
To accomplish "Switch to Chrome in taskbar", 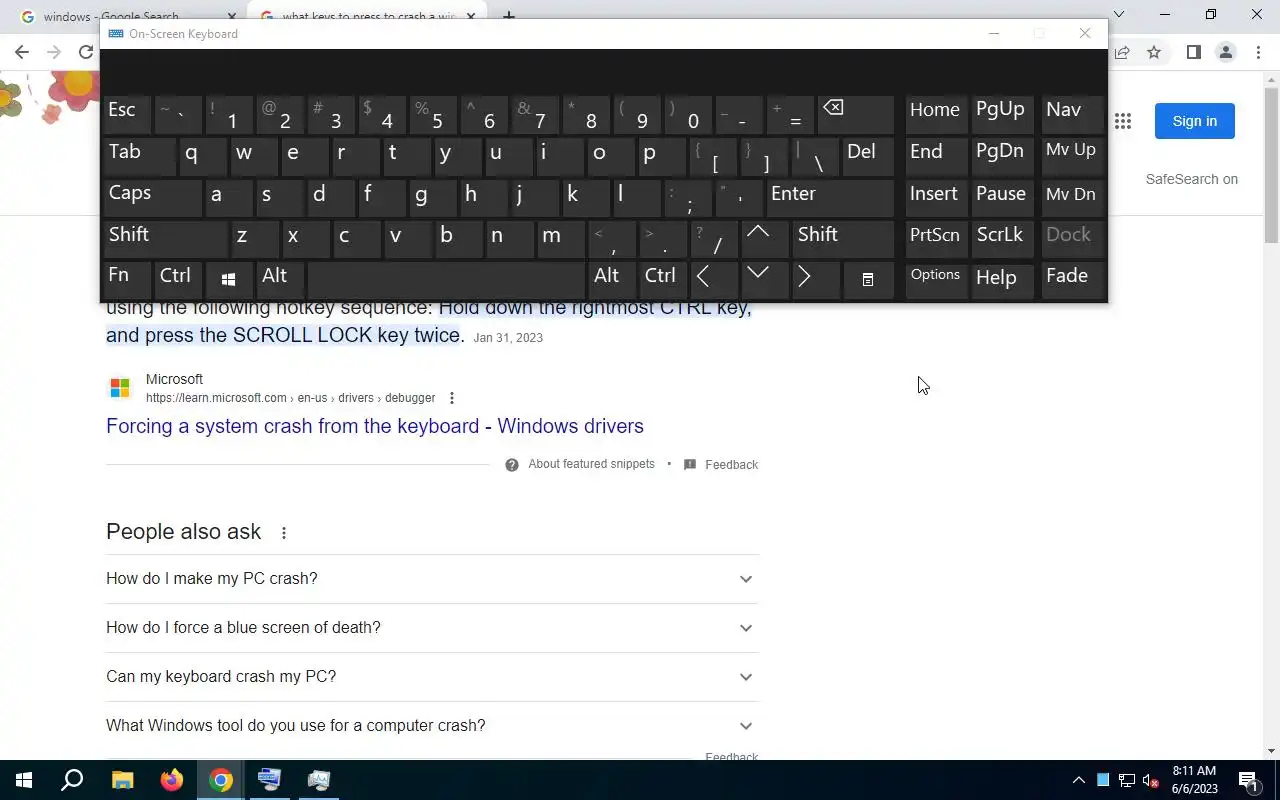I will (x=221, y=780).
